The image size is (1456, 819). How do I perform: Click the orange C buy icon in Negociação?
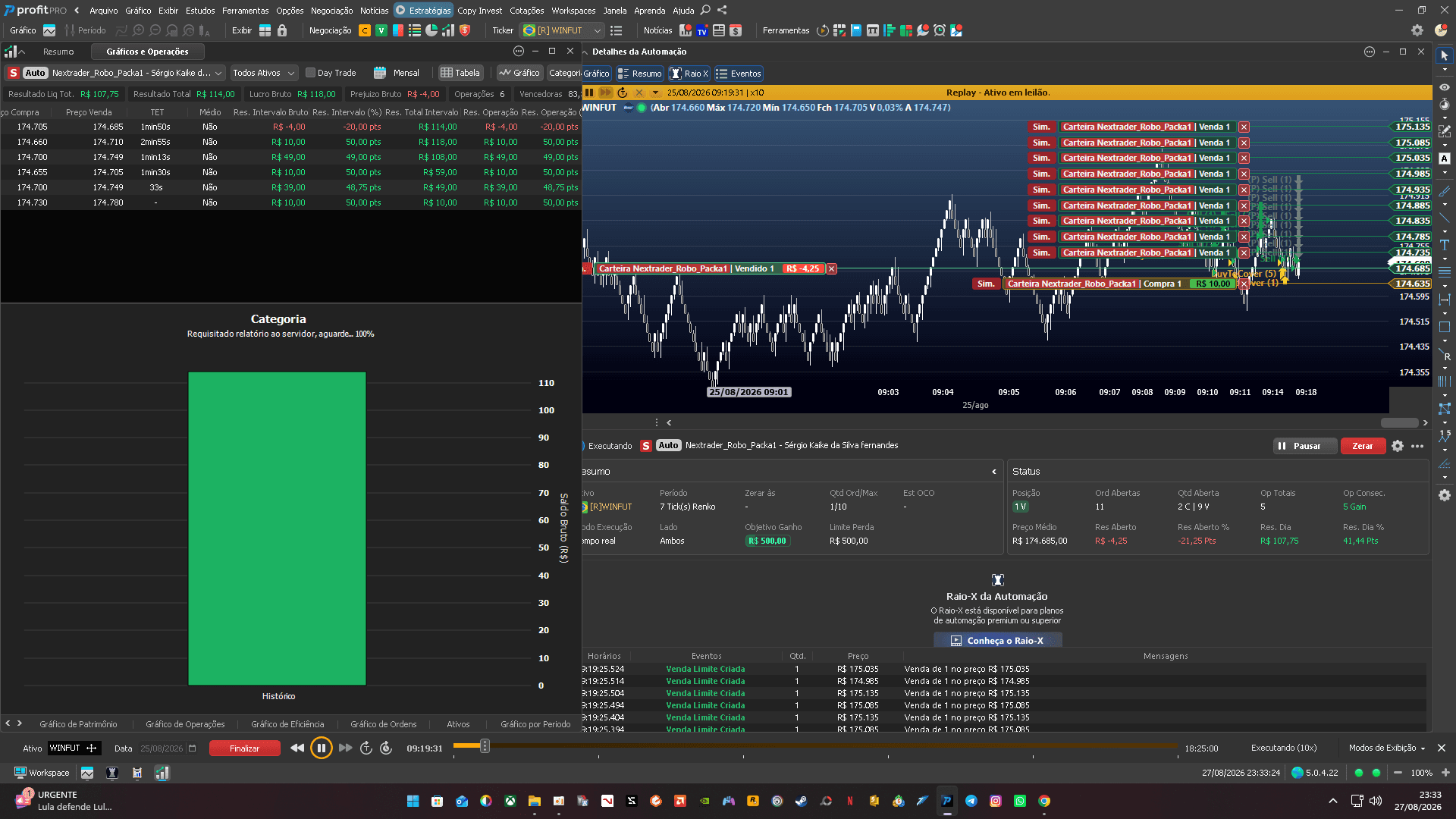(x=365, y=30)
